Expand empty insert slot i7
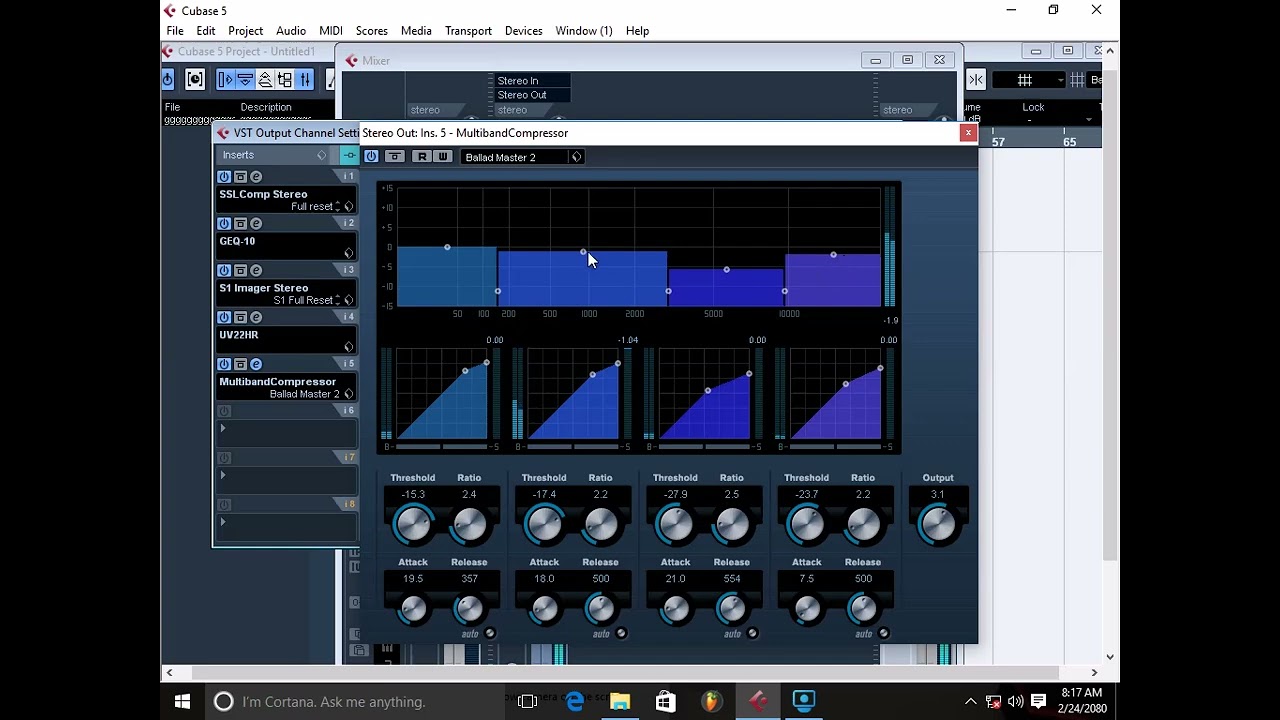The width and height of the screenshot is (1280, 720). click(223, 475)
